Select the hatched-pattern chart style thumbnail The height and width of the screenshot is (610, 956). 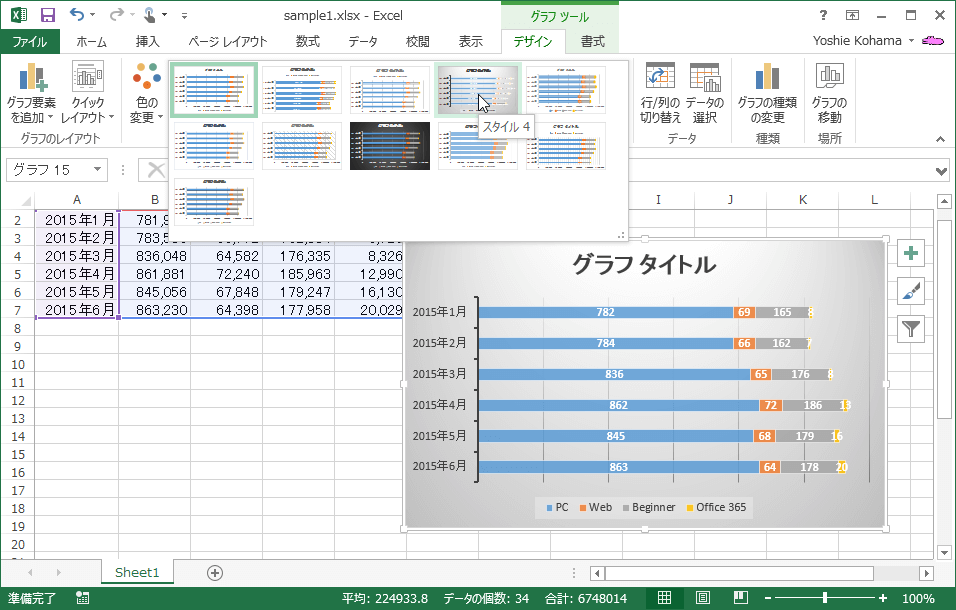click(x=302, y=146)
